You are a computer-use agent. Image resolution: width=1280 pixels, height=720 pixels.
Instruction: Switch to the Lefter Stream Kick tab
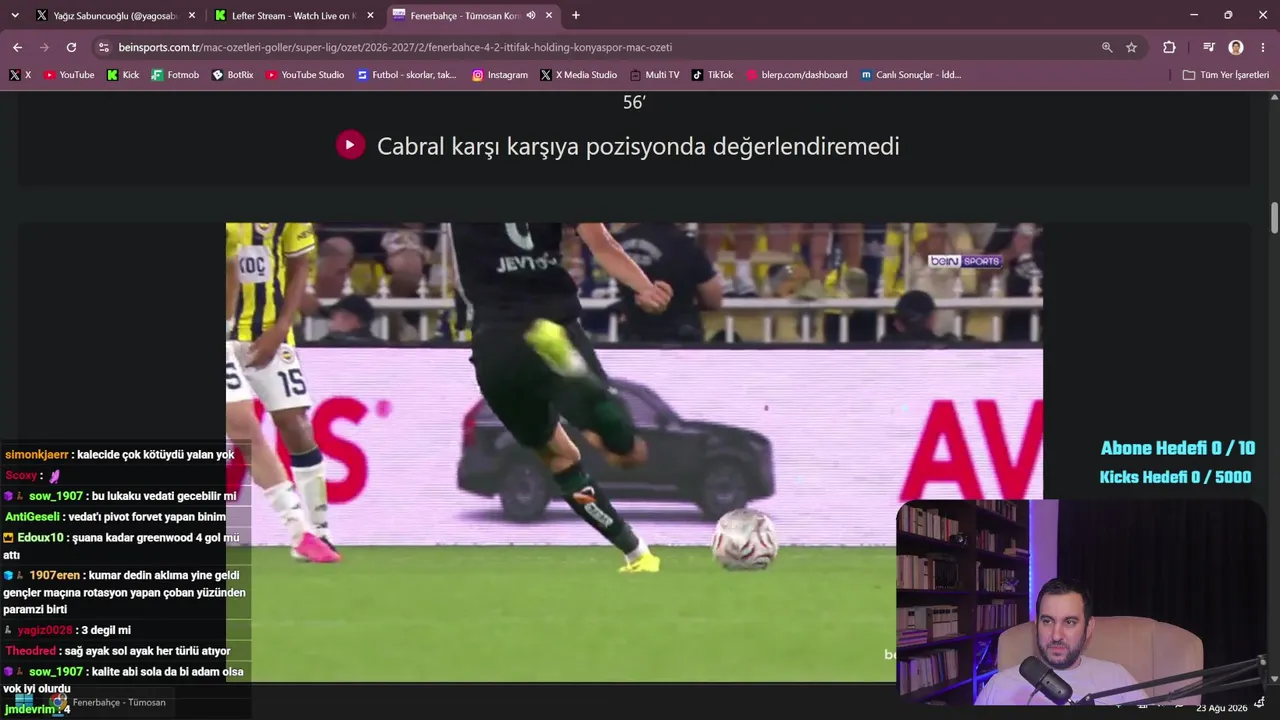[x=294, y=15]
